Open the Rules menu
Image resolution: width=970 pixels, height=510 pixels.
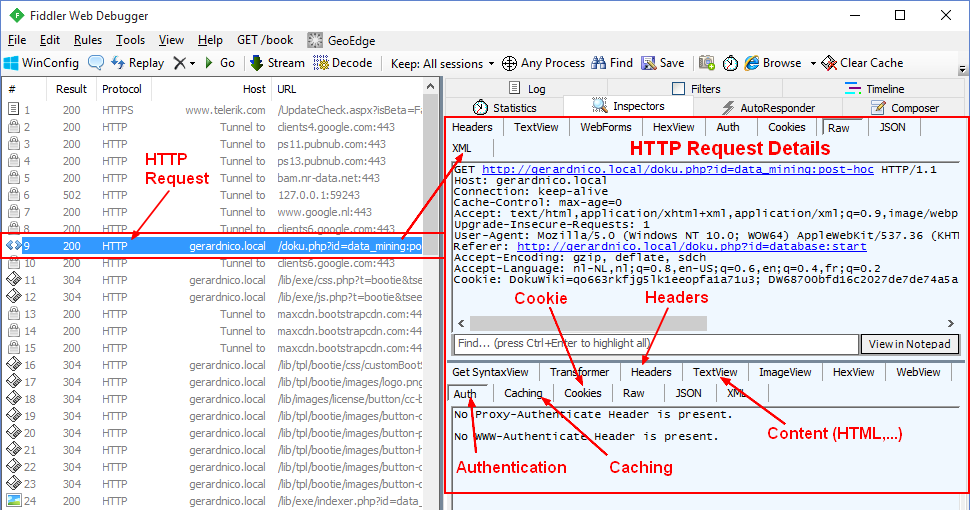pyautogui.click(x=88, y=40)
